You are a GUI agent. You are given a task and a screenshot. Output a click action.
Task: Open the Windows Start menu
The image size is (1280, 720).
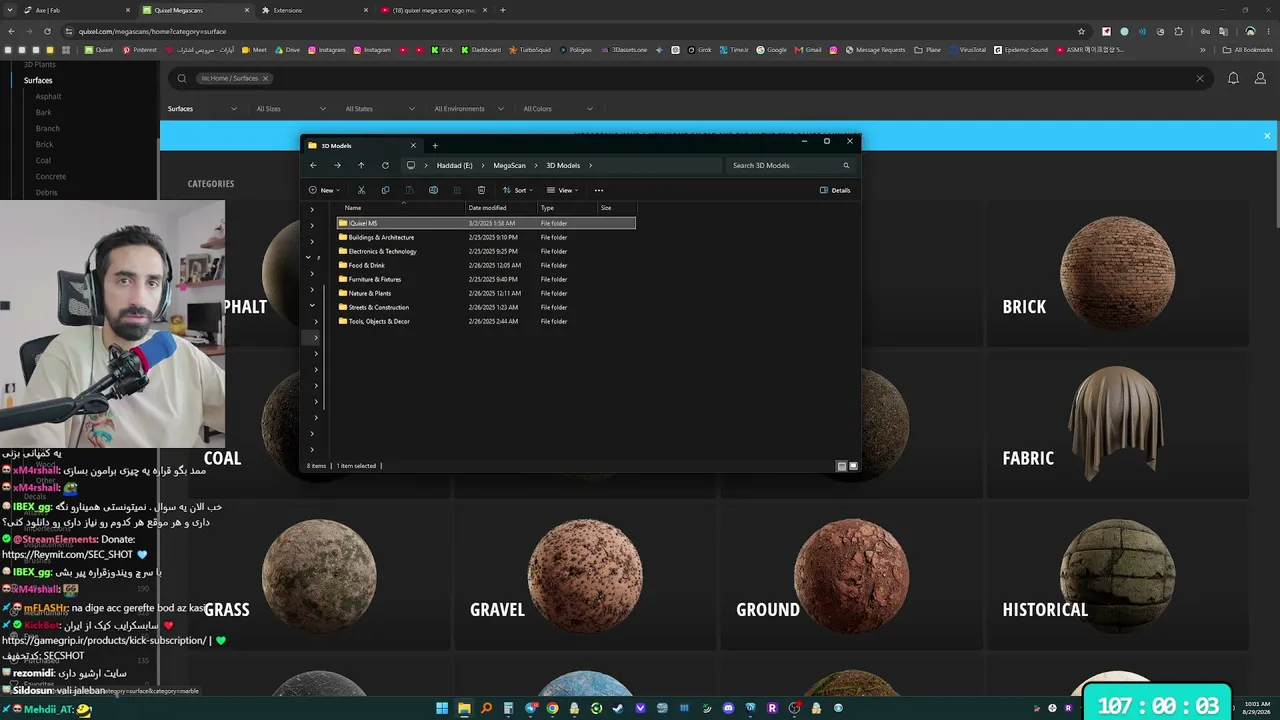(x=442, y=708)
